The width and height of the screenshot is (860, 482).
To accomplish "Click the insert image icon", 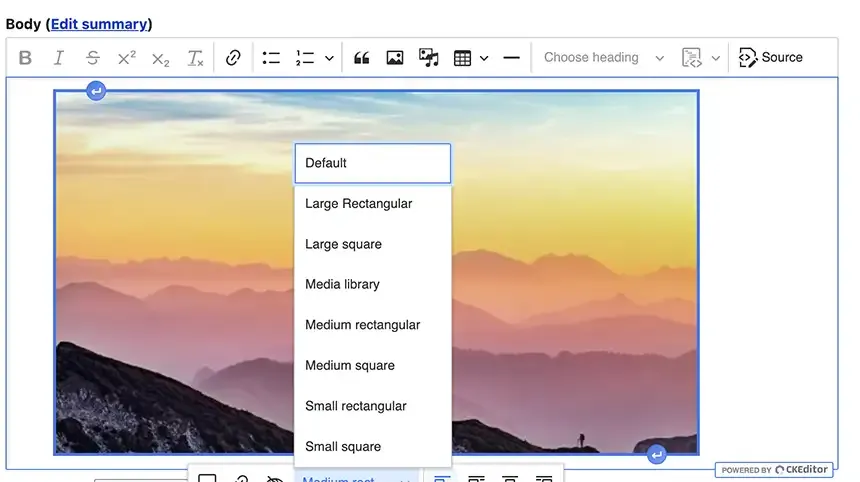I will [395, 58].
